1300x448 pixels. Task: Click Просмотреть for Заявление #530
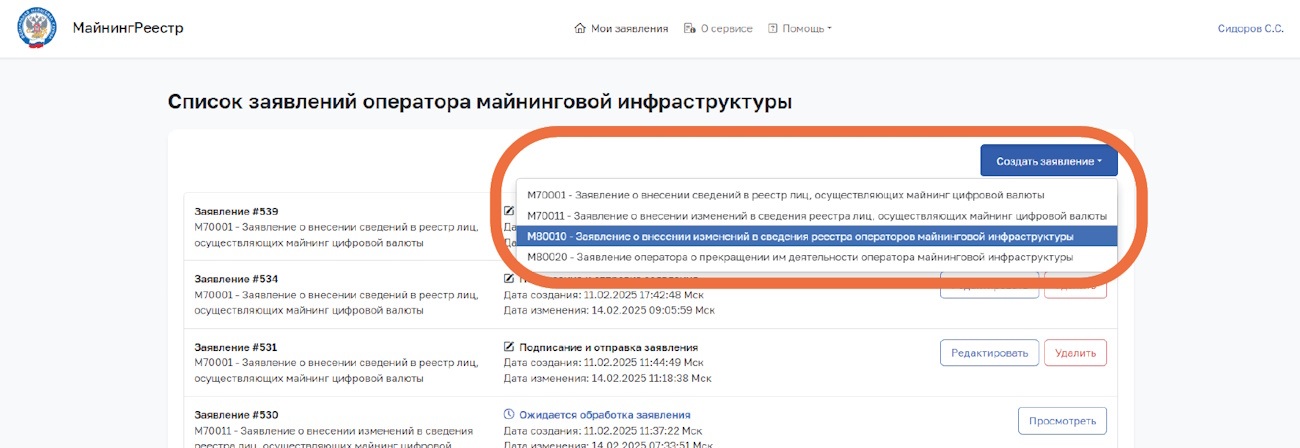pyautogui.click(x=1062, y=421)
